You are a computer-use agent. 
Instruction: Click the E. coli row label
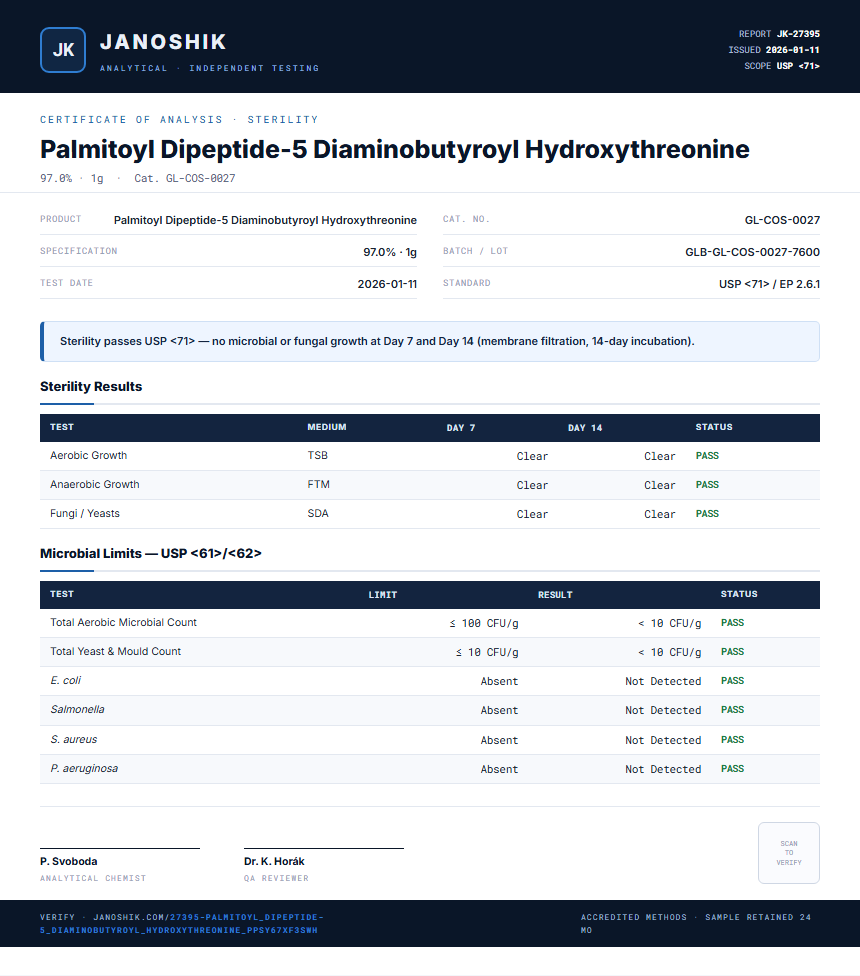[65, 680]
